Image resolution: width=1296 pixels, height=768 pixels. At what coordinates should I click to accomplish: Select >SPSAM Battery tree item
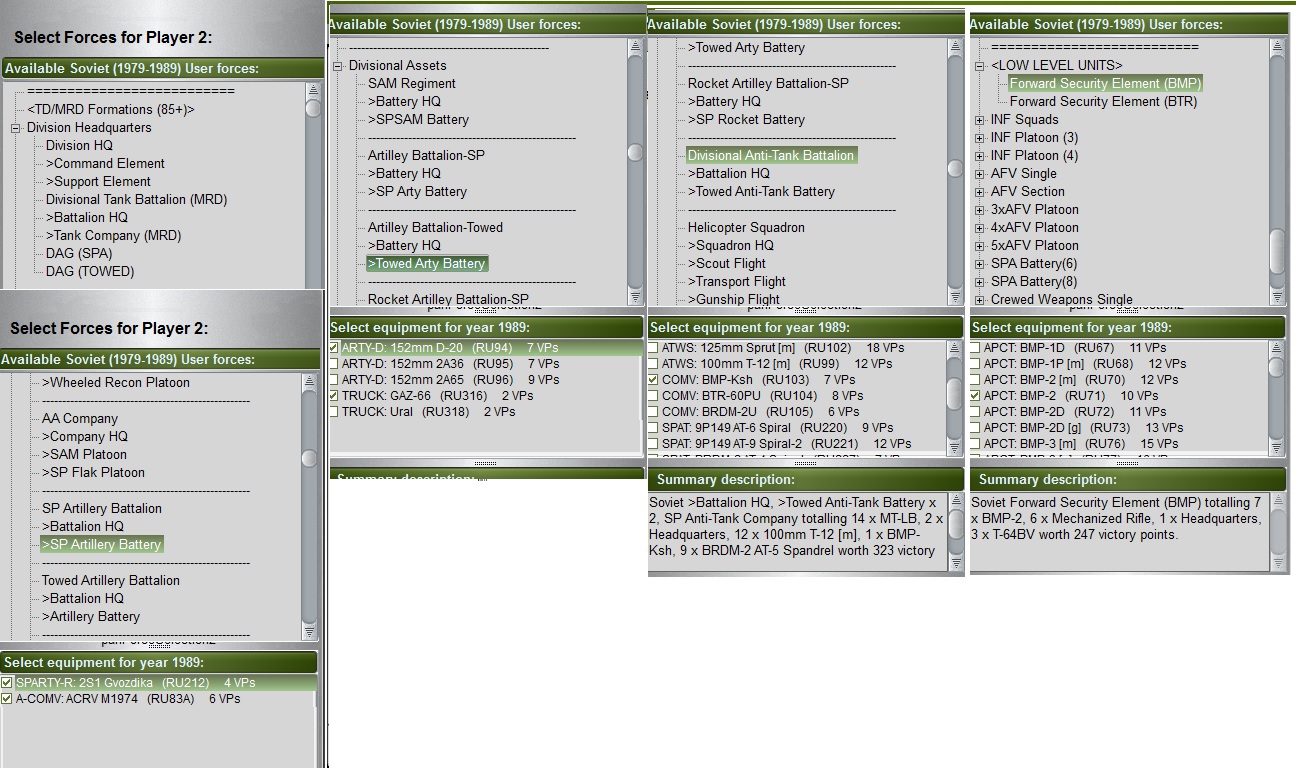[x=418, y=120]
